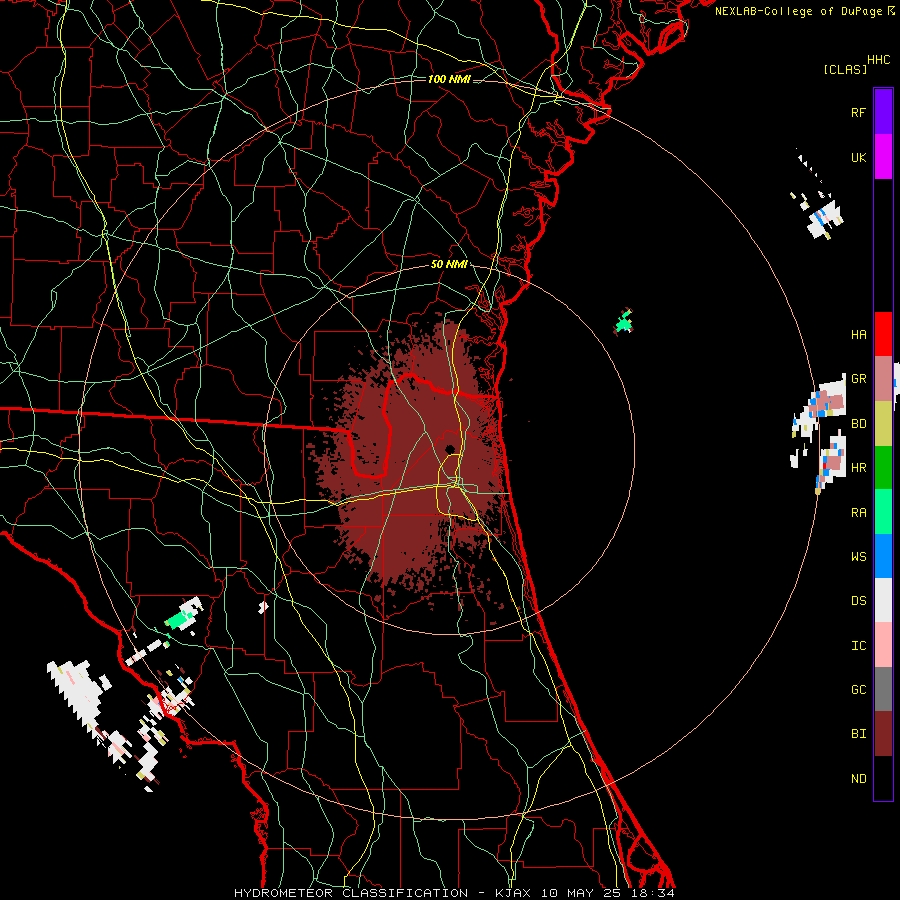Click the HA red legend swatch
Viewport: 900px width, 900px height.
(x=883, y=334)
